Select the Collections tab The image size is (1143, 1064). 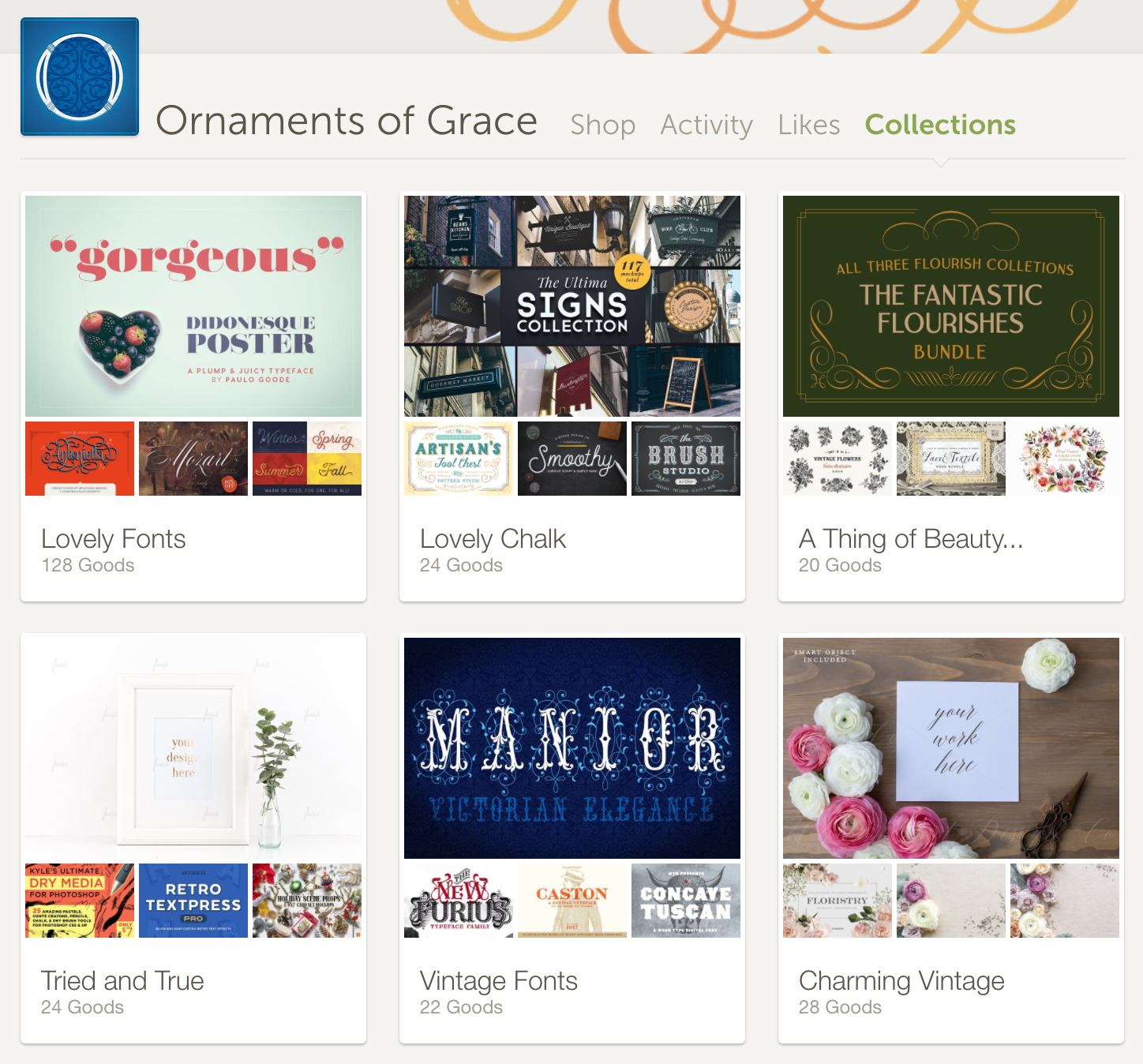[940, 125]
